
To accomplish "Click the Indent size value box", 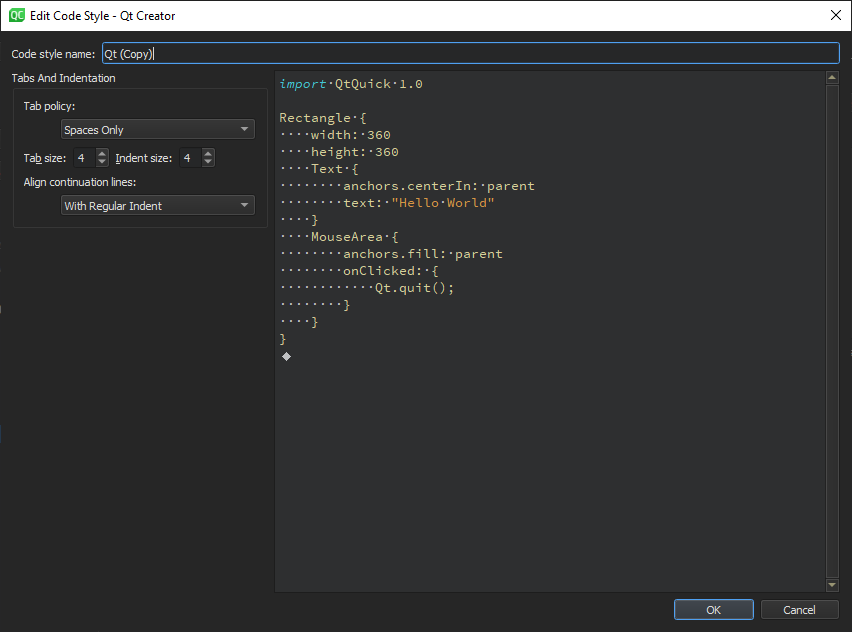I will (189, 157).
